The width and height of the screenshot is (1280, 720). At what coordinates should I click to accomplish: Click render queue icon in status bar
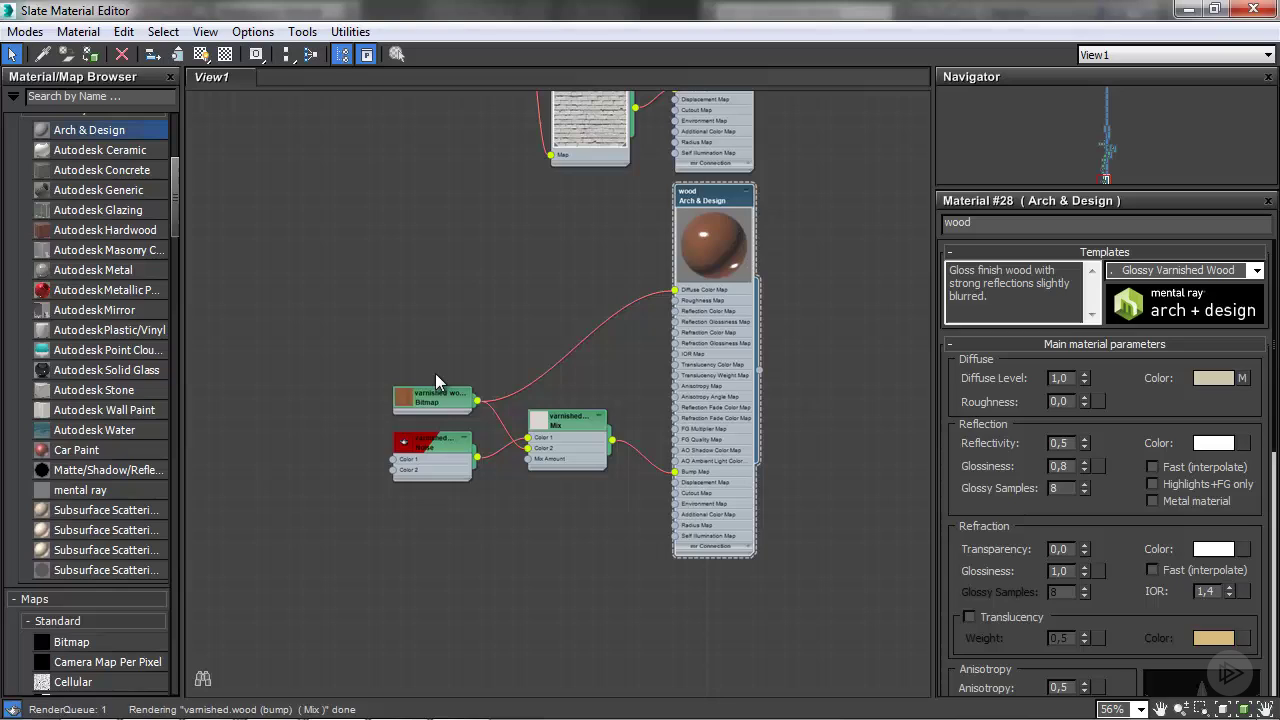(12, 709)
